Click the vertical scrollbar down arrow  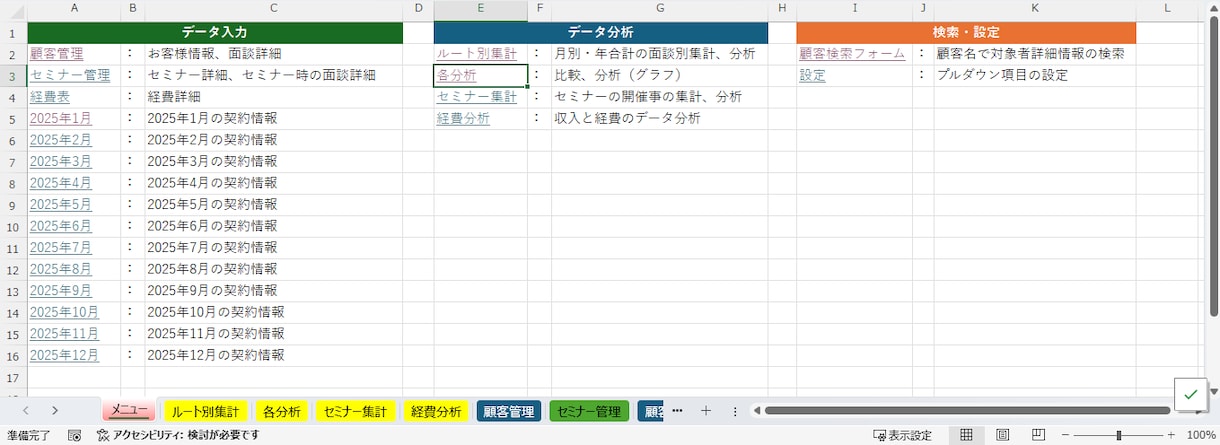pyautogui.click(x=1214, y=391)
